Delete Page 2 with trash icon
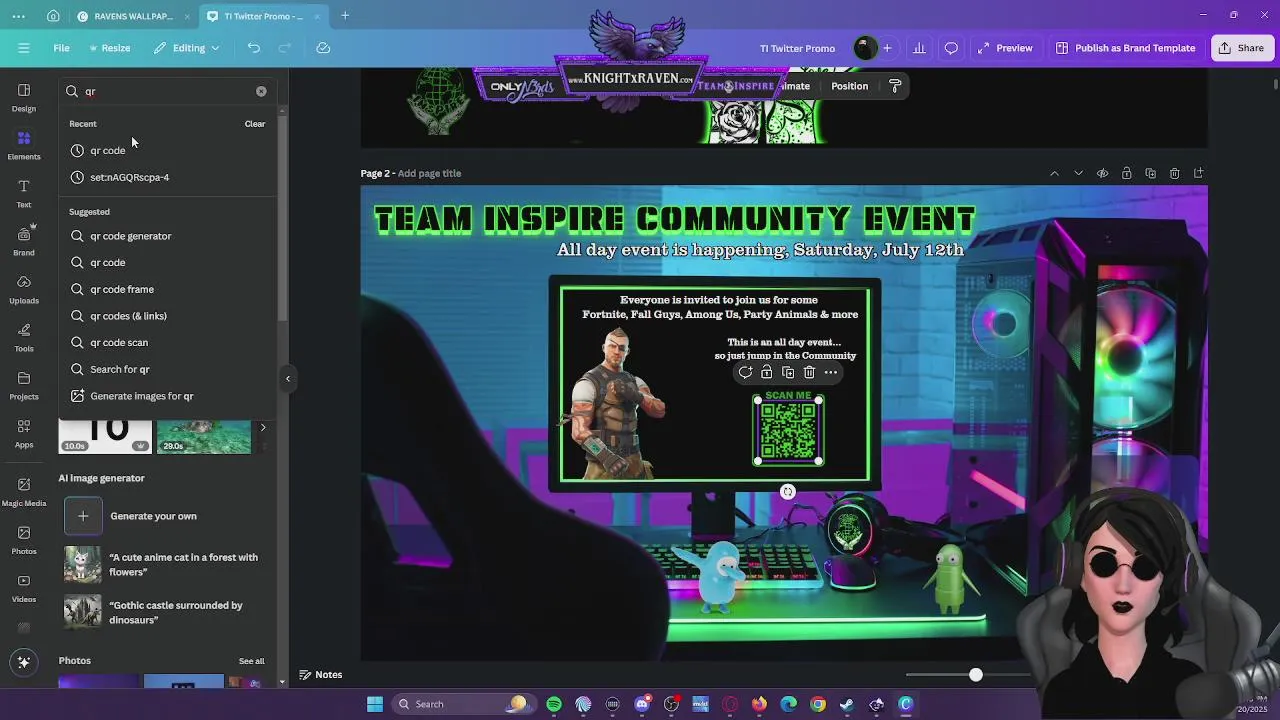Viewport: 1280px width, 720px height. 1174,173
